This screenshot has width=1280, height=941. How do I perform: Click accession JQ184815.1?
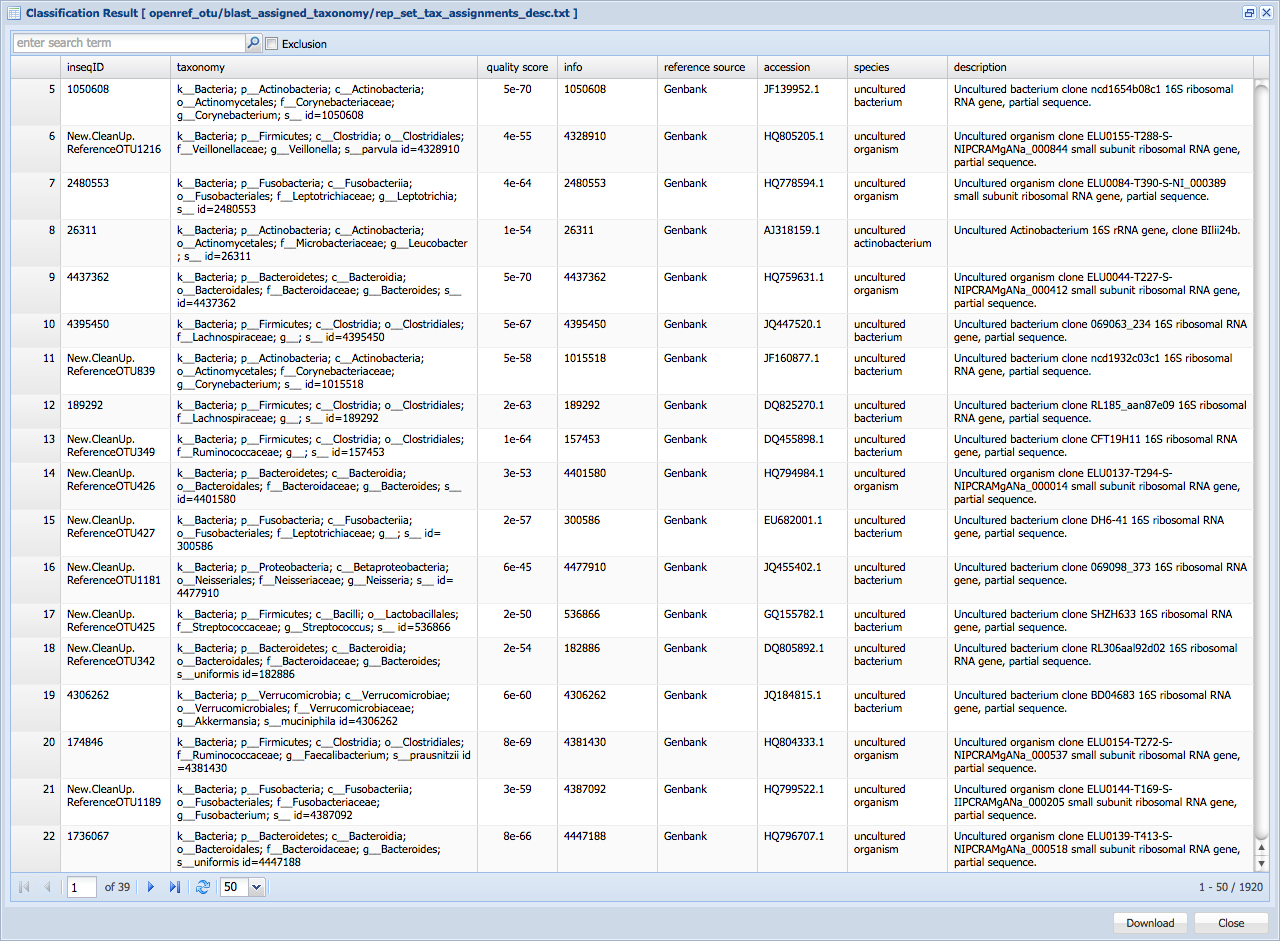pyautogui.click(x=792, y=695)
